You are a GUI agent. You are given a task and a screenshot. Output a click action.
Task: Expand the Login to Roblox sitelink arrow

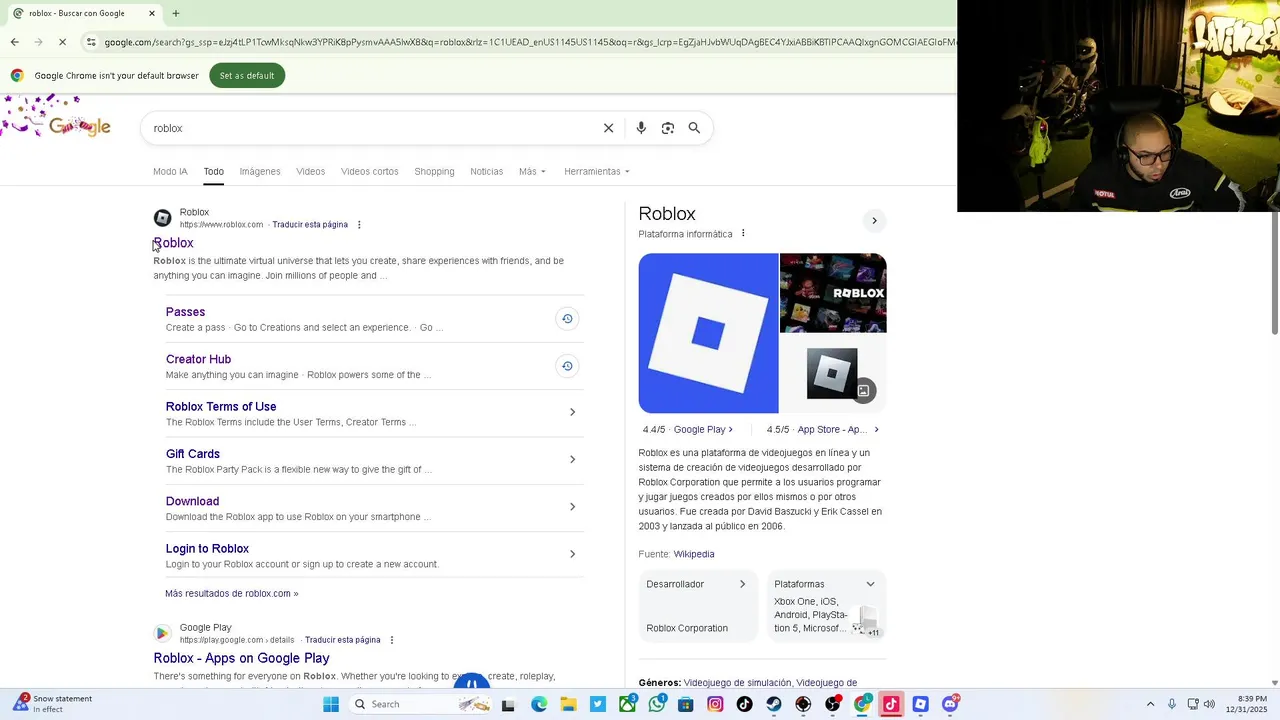tap(572, 554)
